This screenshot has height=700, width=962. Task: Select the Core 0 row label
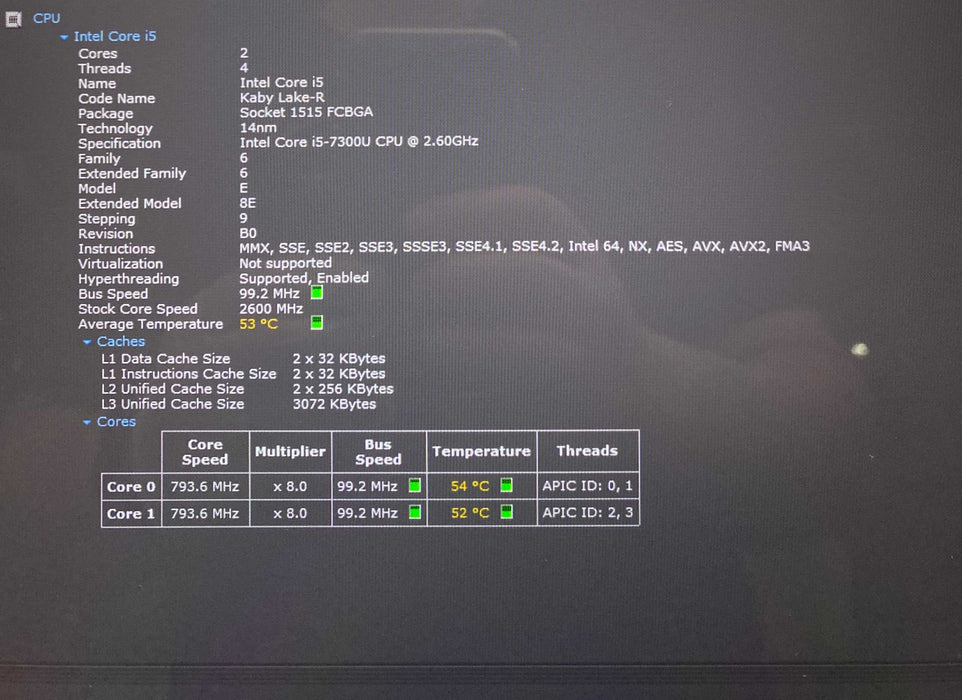coord(131,487)
